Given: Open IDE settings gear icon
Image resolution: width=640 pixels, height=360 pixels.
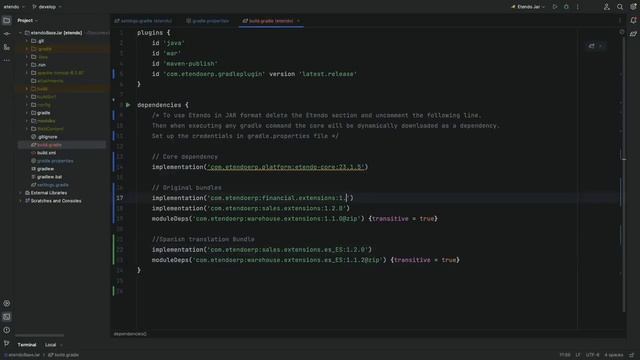Looking at the screenshot, I should tap(633, 7).
